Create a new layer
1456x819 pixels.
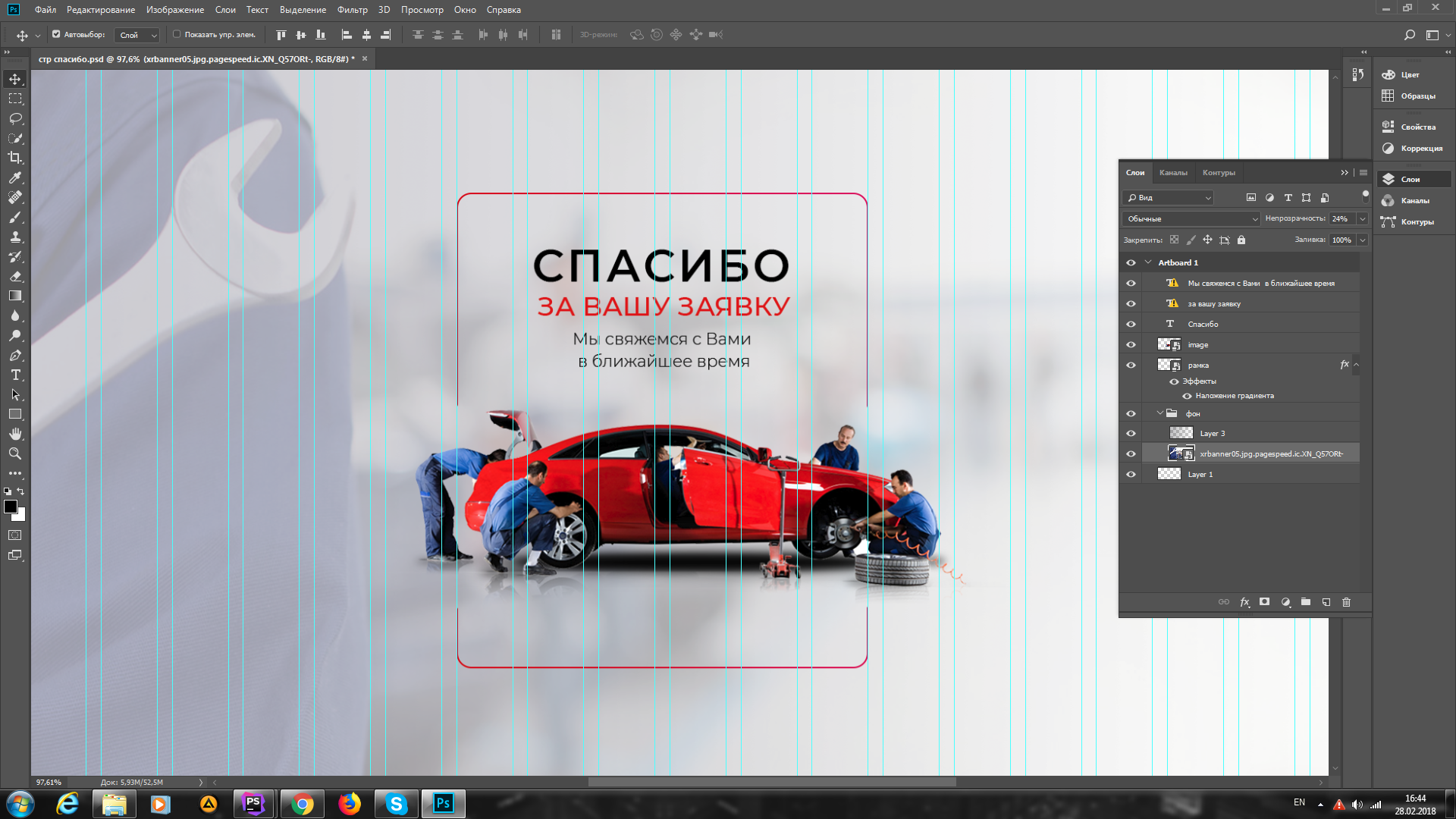pyautogui.click(x=1326, y=602)
